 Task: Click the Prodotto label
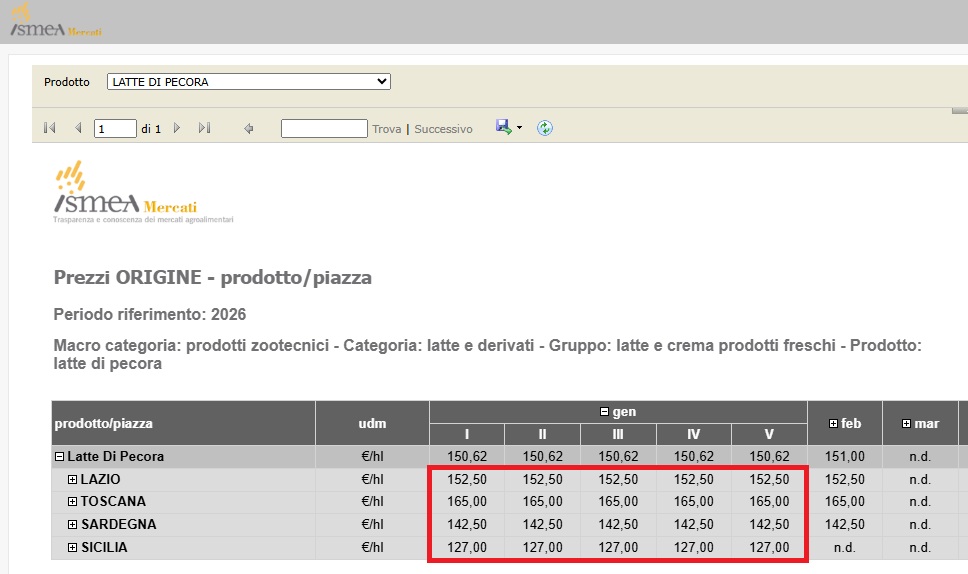(x=67, y=82)
